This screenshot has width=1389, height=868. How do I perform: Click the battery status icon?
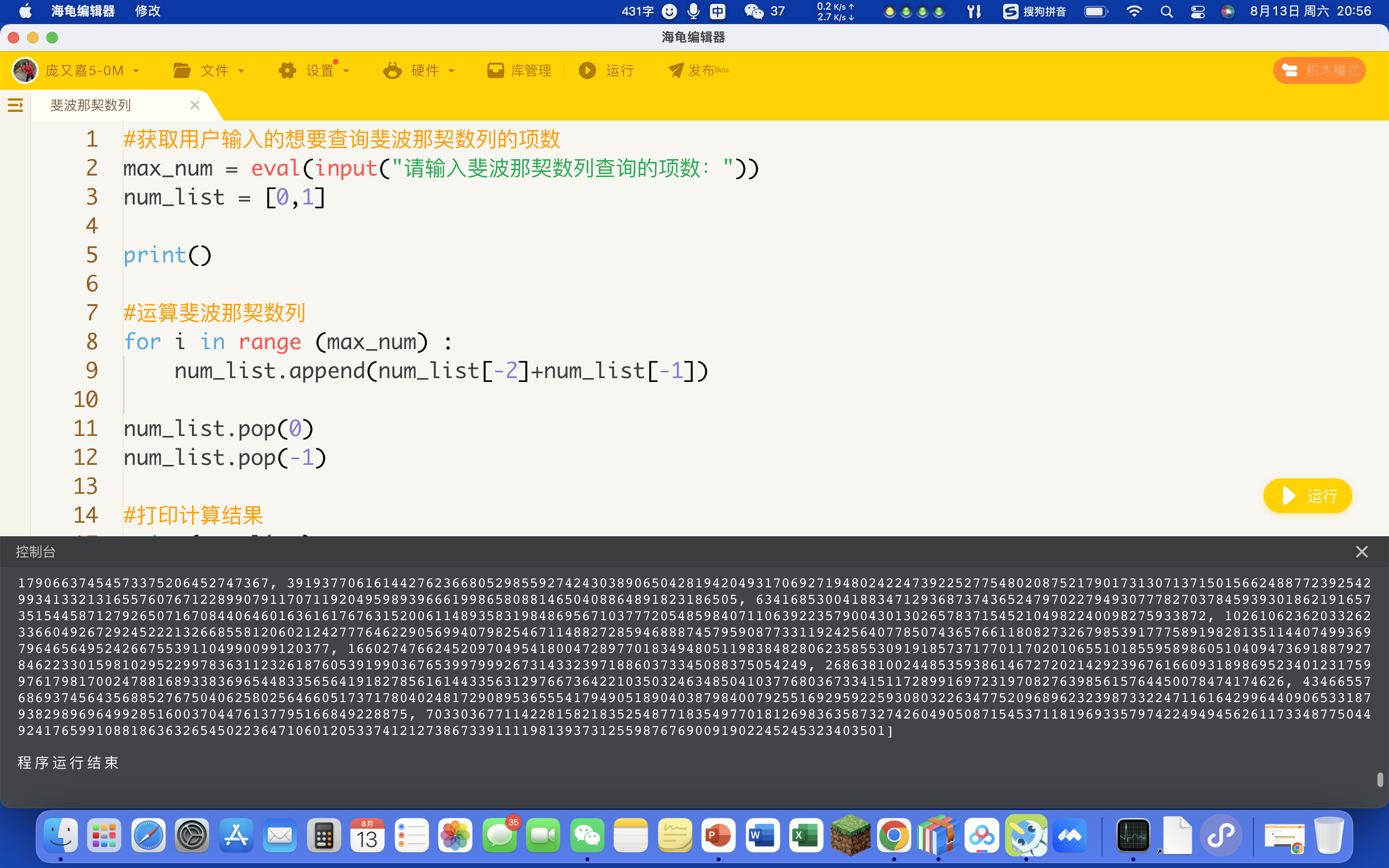1096,11
